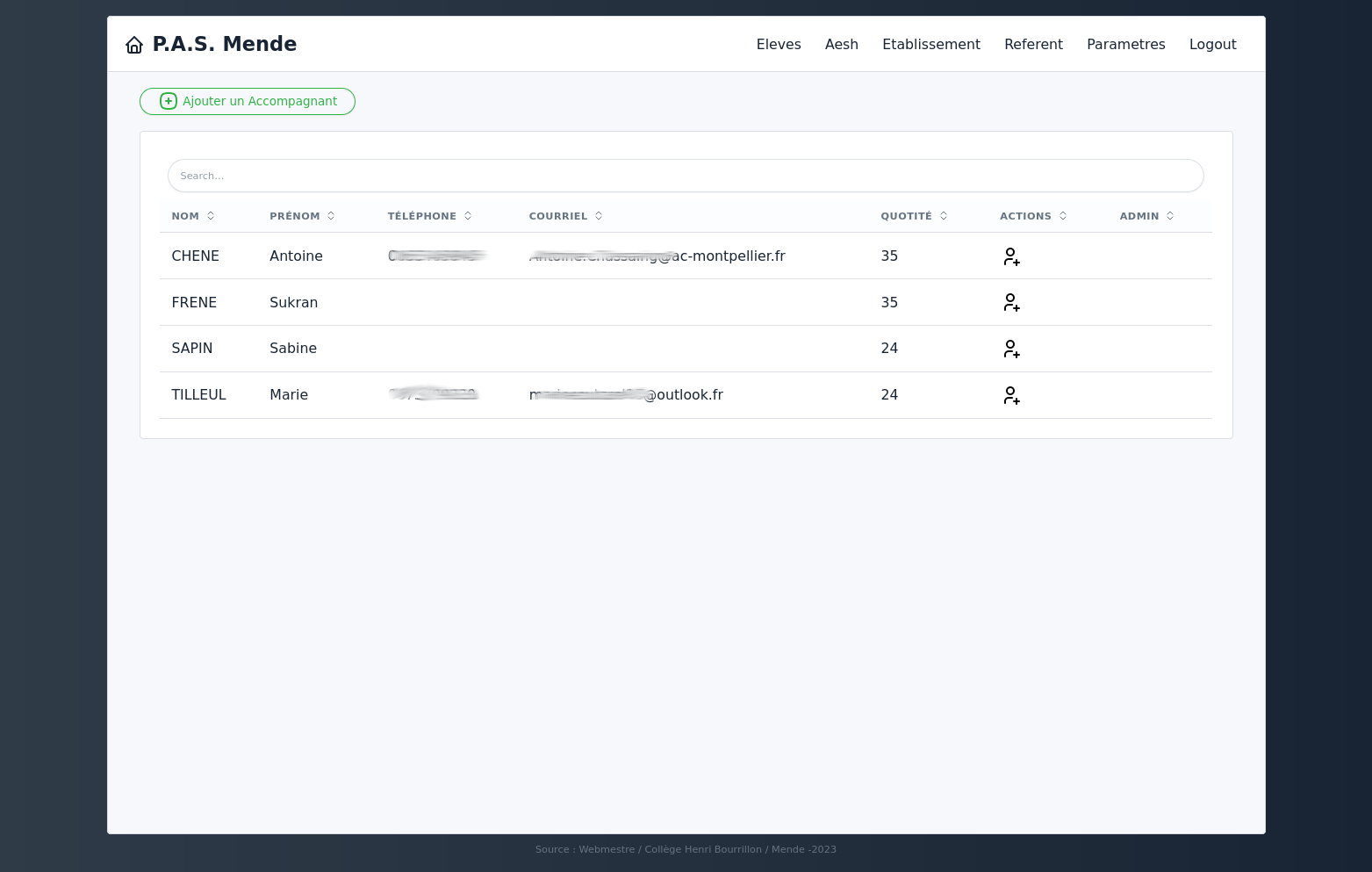1372x872 pixels.
Task: Sort by COURRIEL column arrows
Action: click(599, 216)
